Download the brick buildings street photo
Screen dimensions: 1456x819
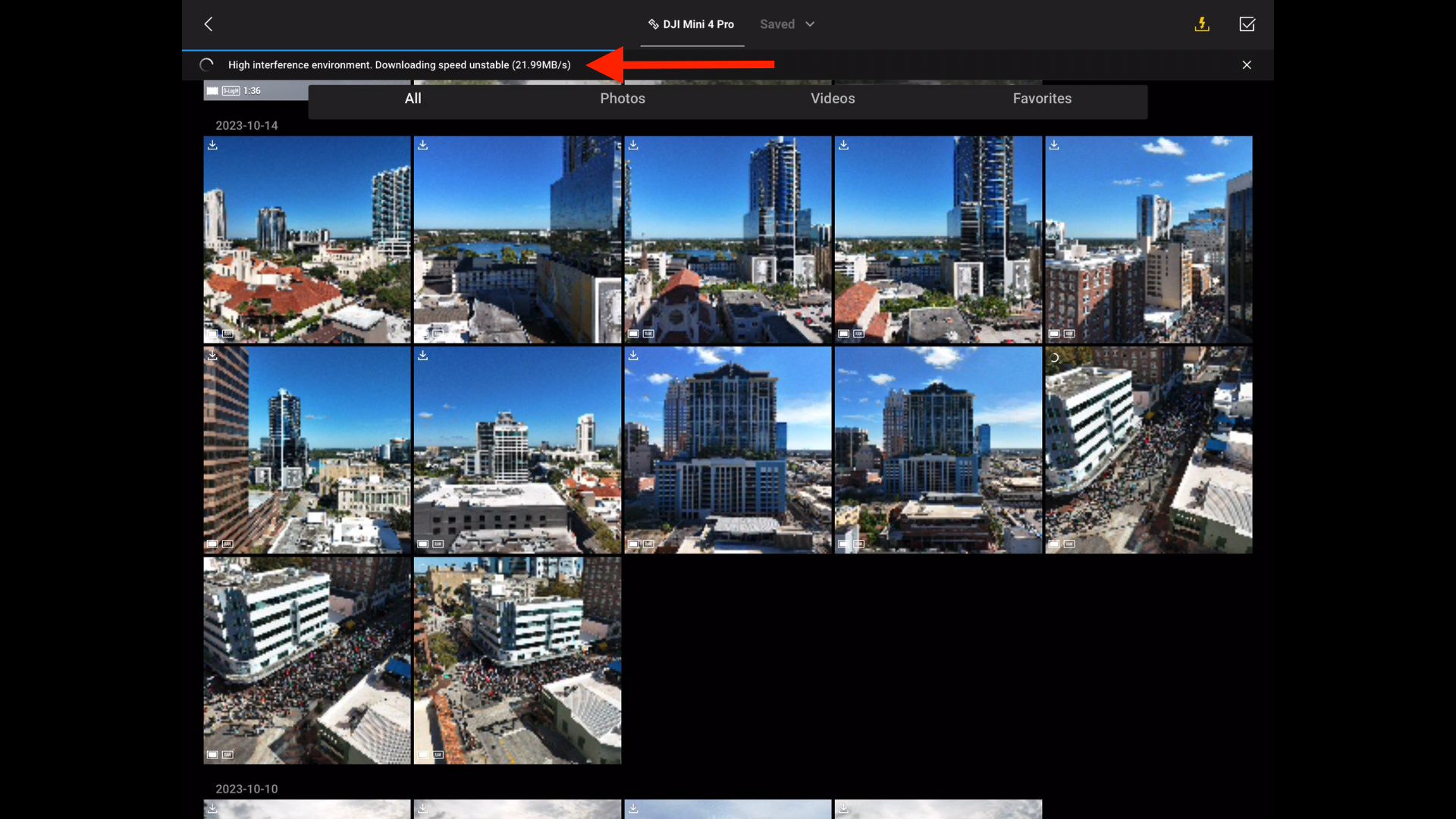pos(1054,145)
